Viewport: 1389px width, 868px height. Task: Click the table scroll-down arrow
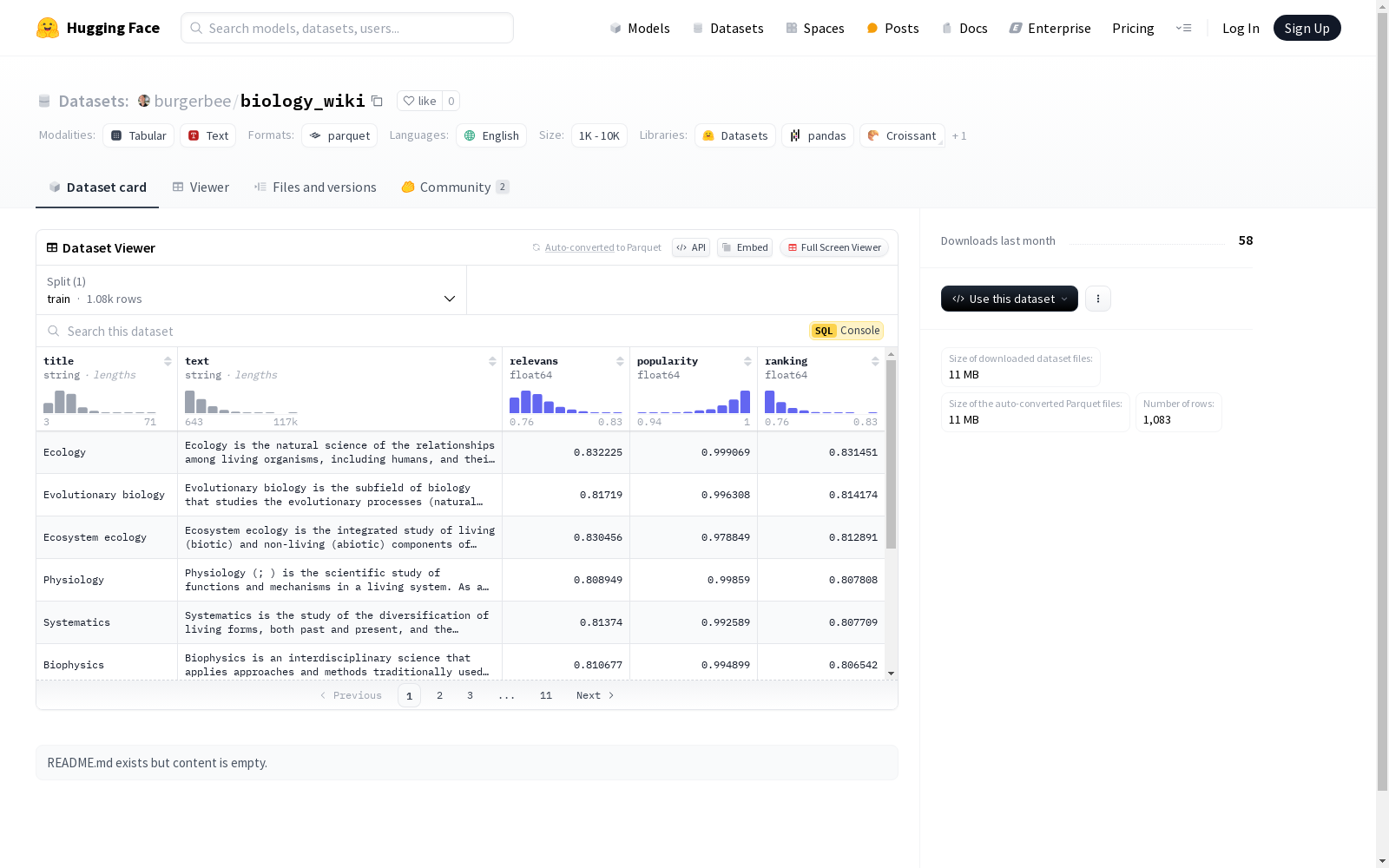(x=891, y=674)
